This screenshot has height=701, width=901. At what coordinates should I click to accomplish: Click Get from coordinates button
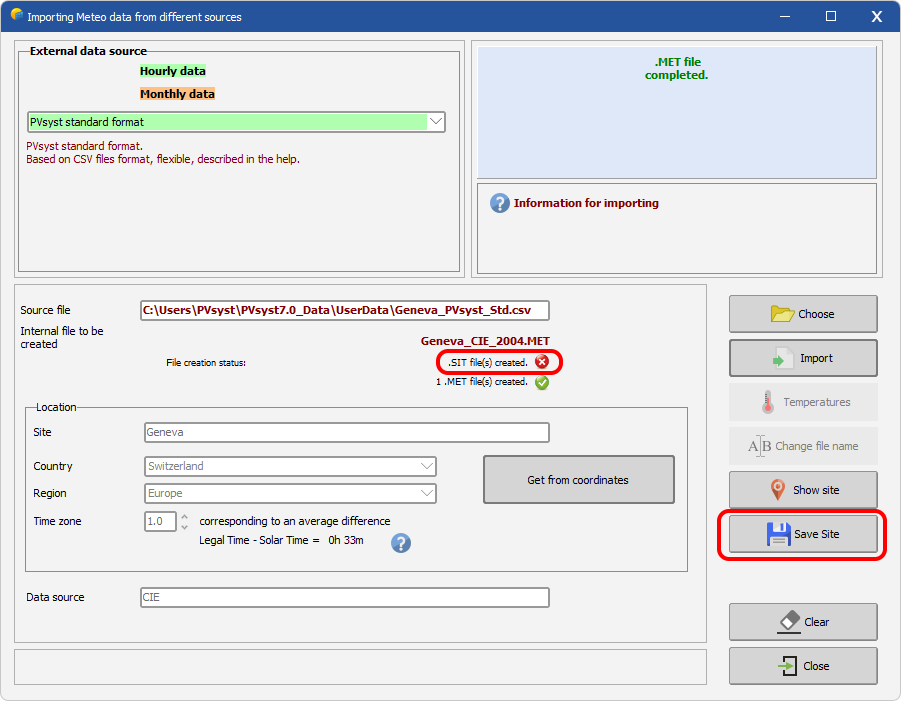[x=579, y=480]
